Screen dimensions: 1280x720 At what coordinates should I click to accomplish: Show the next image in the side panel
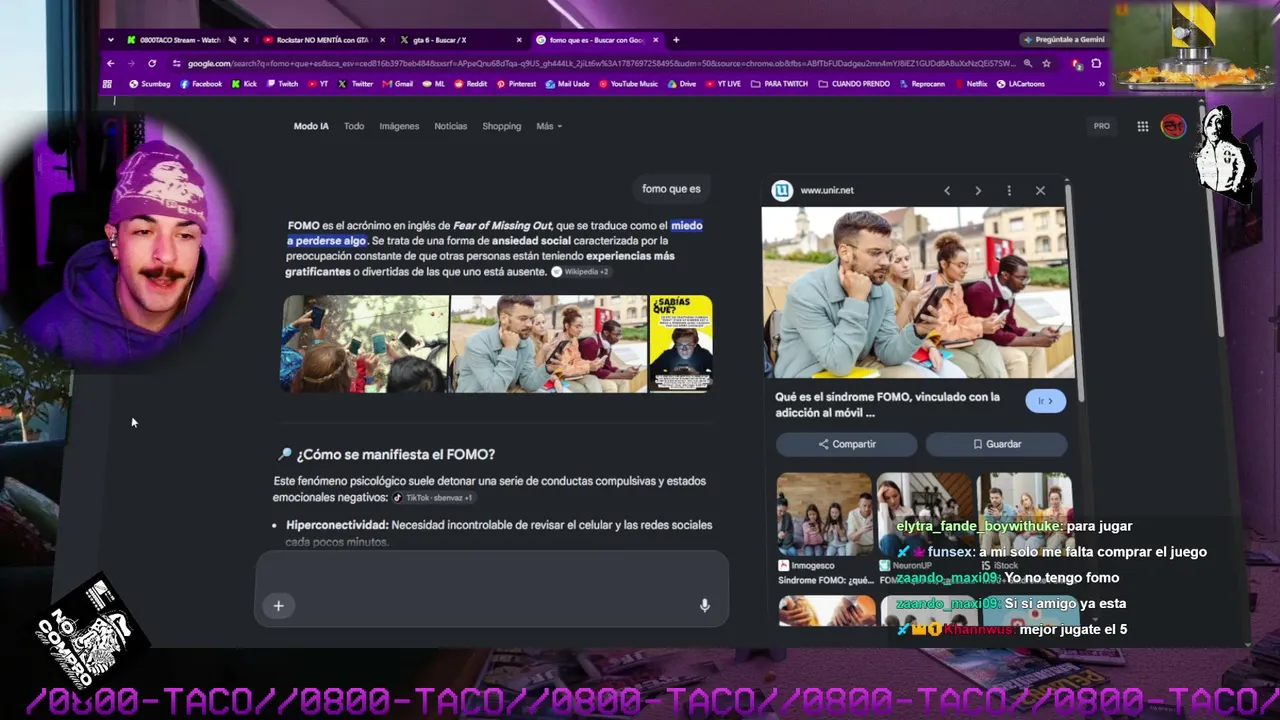(978, 190)
